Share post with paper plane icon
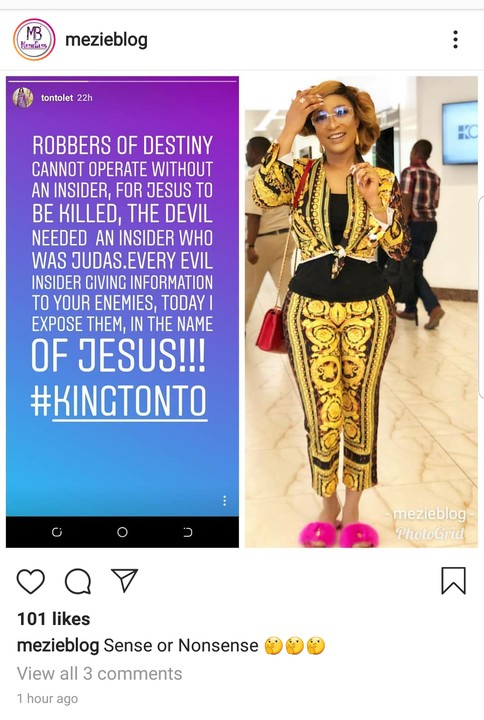 (x=124, y=580)
